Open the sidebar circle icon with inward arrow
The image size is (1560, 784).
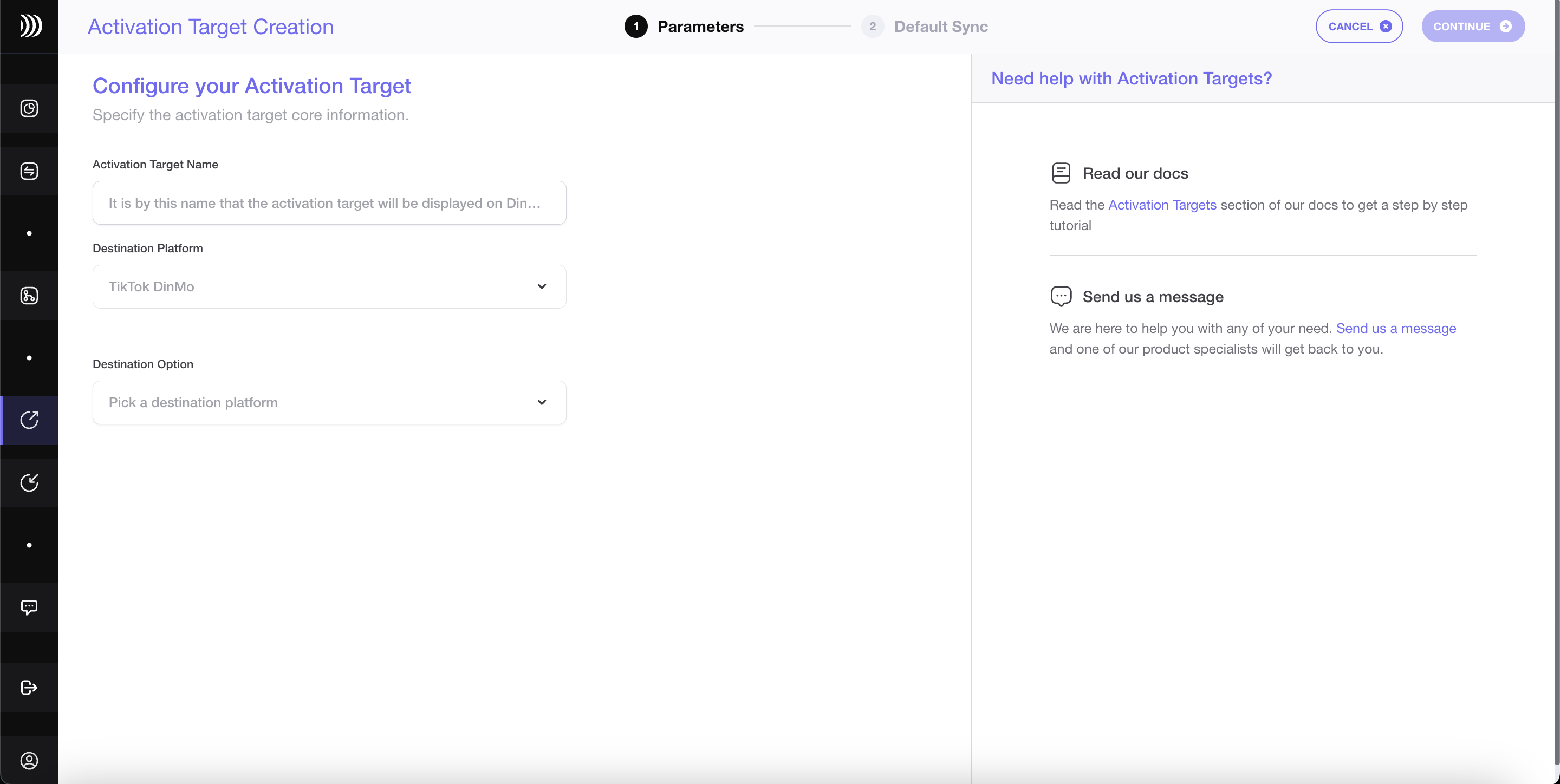(29, 482)
